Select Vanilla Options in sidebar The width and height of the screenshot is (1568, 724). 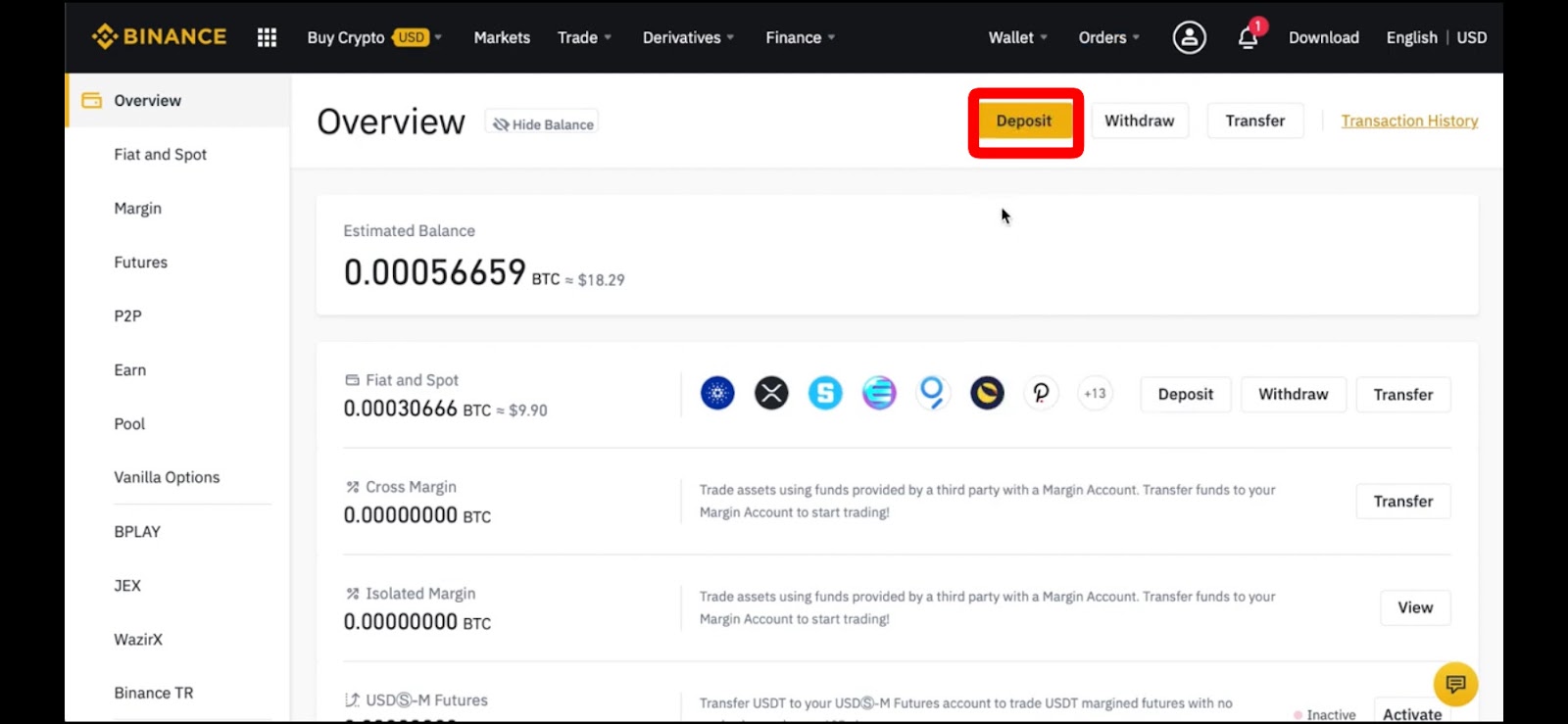click(167, 477)
